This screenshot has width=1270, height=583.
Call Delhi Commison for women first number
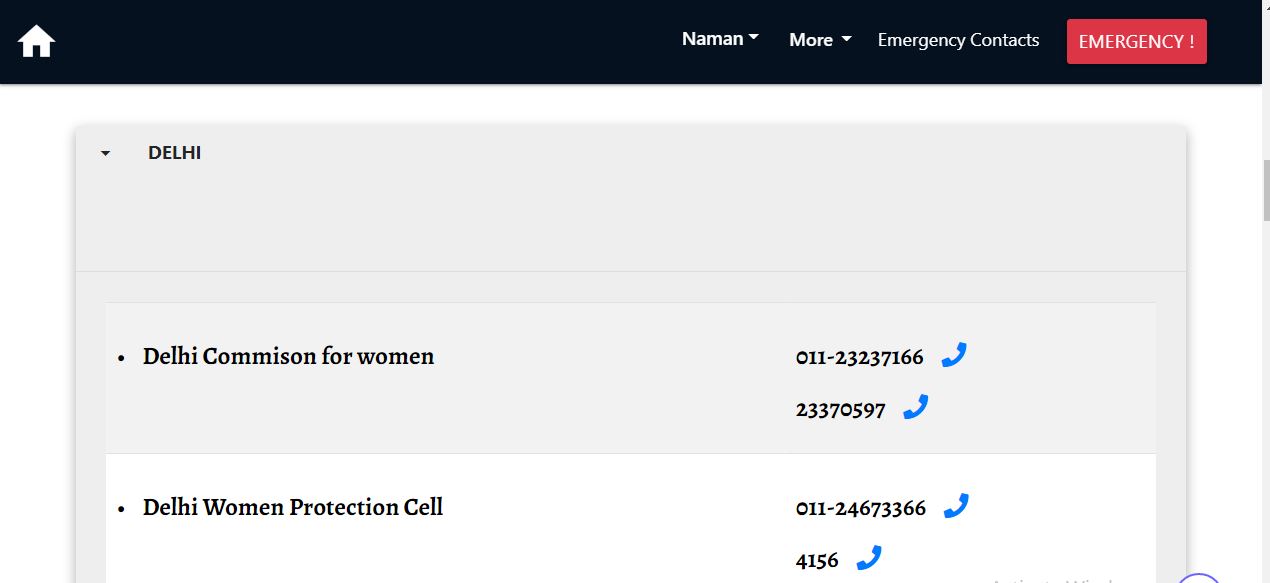tap(954, 354)
